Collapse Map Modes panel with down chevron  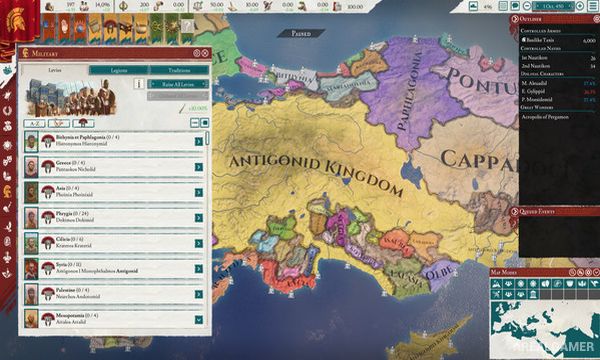(596, 272)
